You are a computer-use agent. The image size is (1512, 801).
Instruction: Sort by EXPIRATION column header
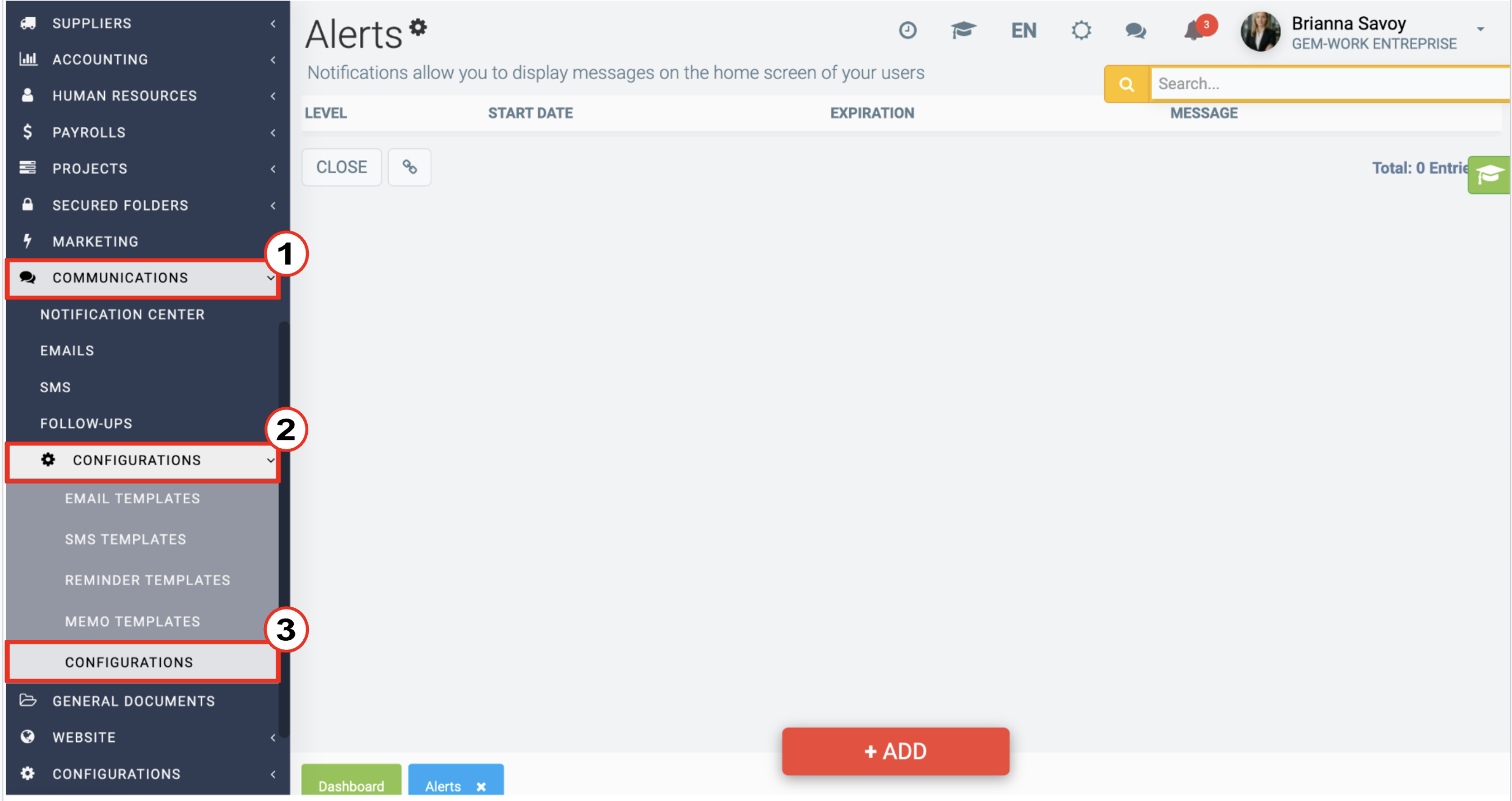coord(872,113)
